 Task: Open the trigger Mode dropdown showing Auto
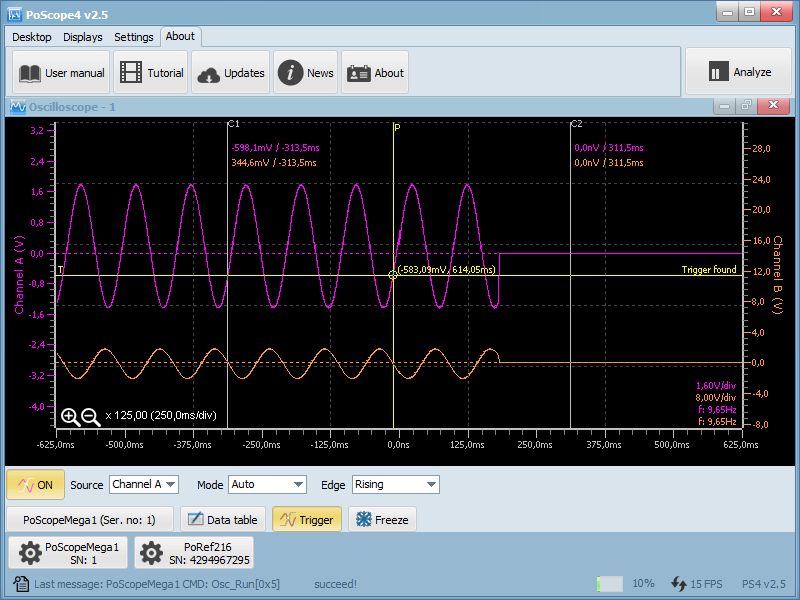pyautogui.click(x=267, y=484)
